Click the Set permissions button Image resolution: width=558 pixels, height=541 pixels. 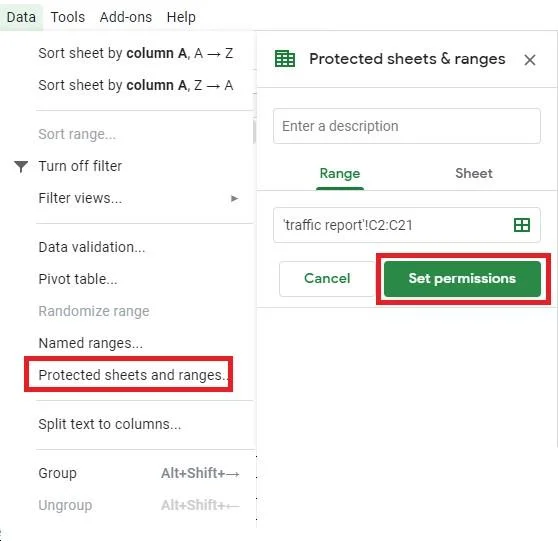click(x=462, y=279)
